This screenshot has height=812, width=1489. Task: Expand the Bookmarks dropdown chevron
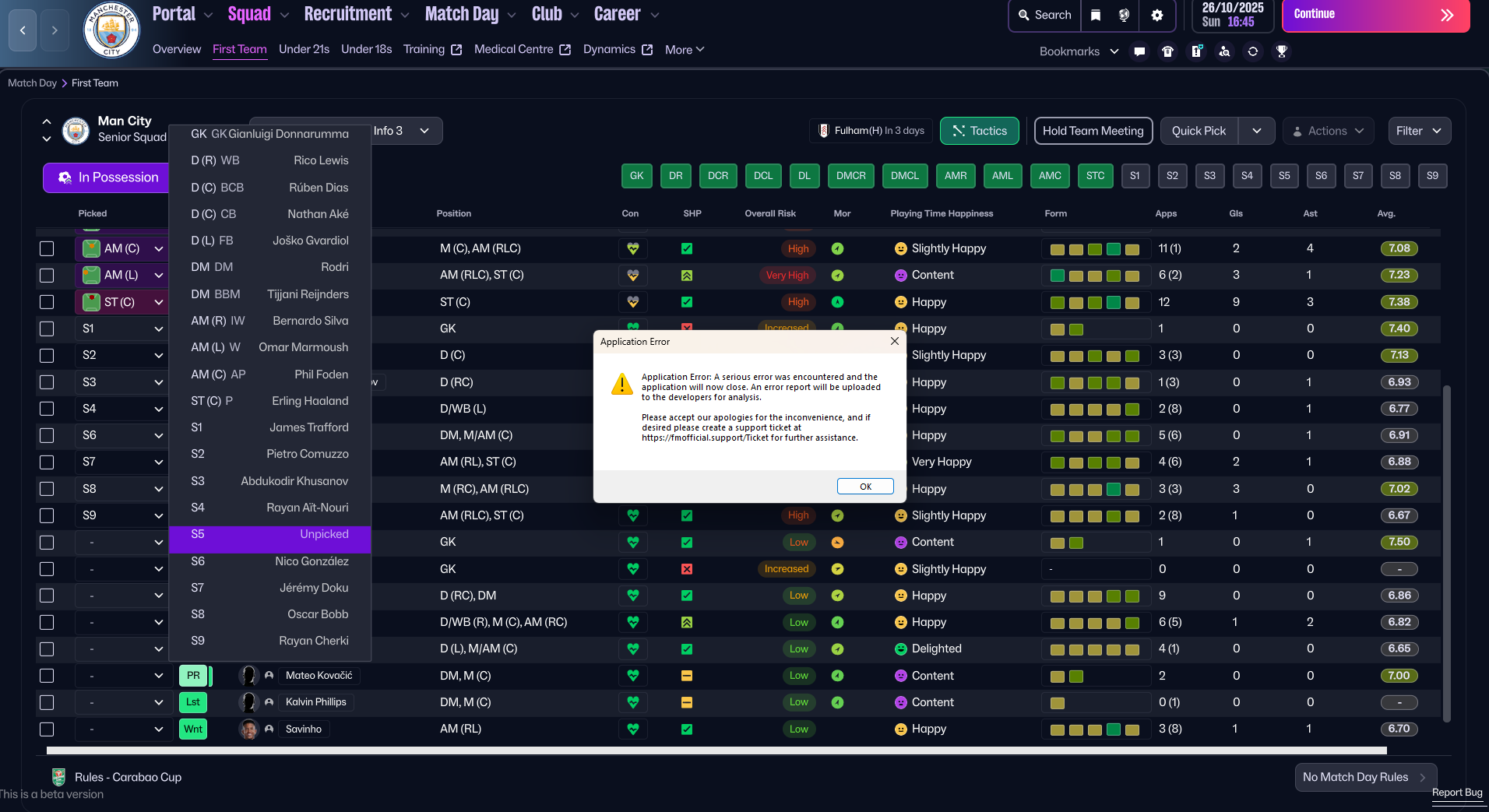(1114, 51)
